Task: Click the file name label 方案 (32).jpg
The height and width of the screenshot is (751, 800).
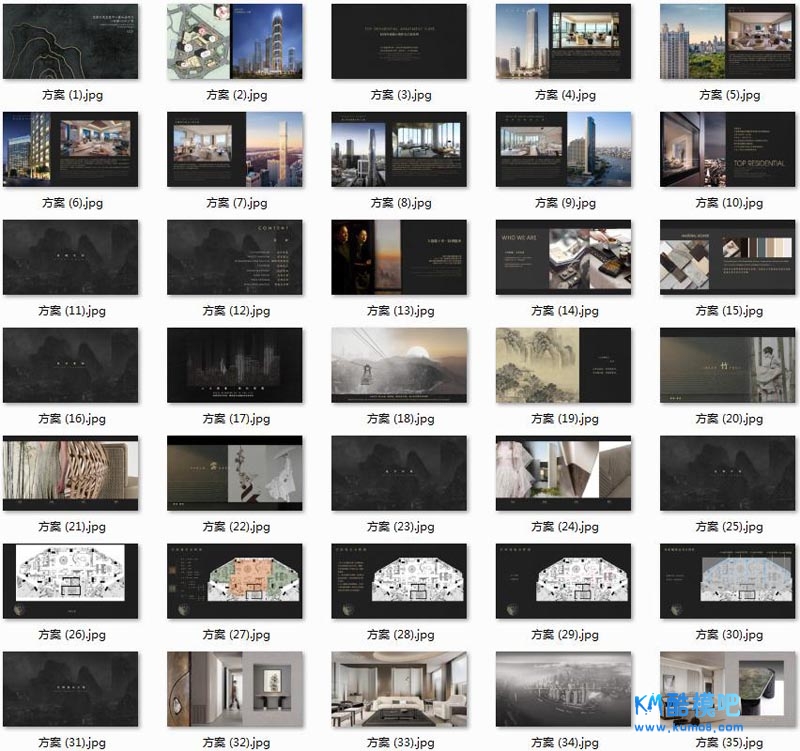Action: tap(236, 743)
